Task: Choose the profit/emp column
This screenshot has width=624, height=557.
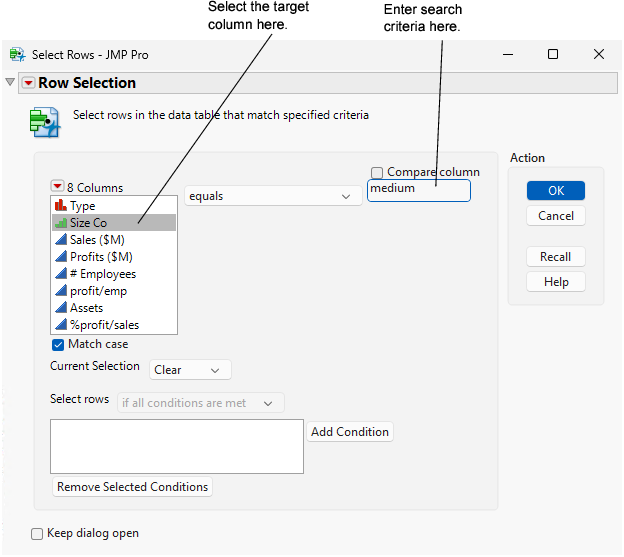Action: tap(114, 291)
